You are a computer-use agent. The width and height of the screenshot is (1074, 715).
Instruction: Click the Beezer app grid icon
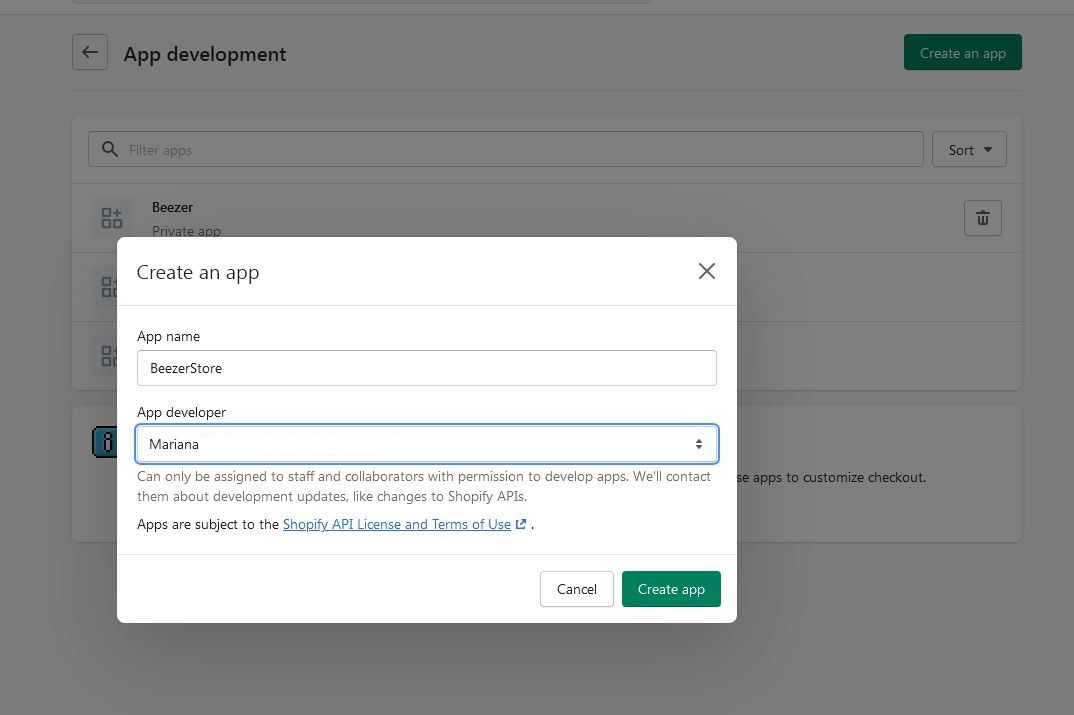111,218
